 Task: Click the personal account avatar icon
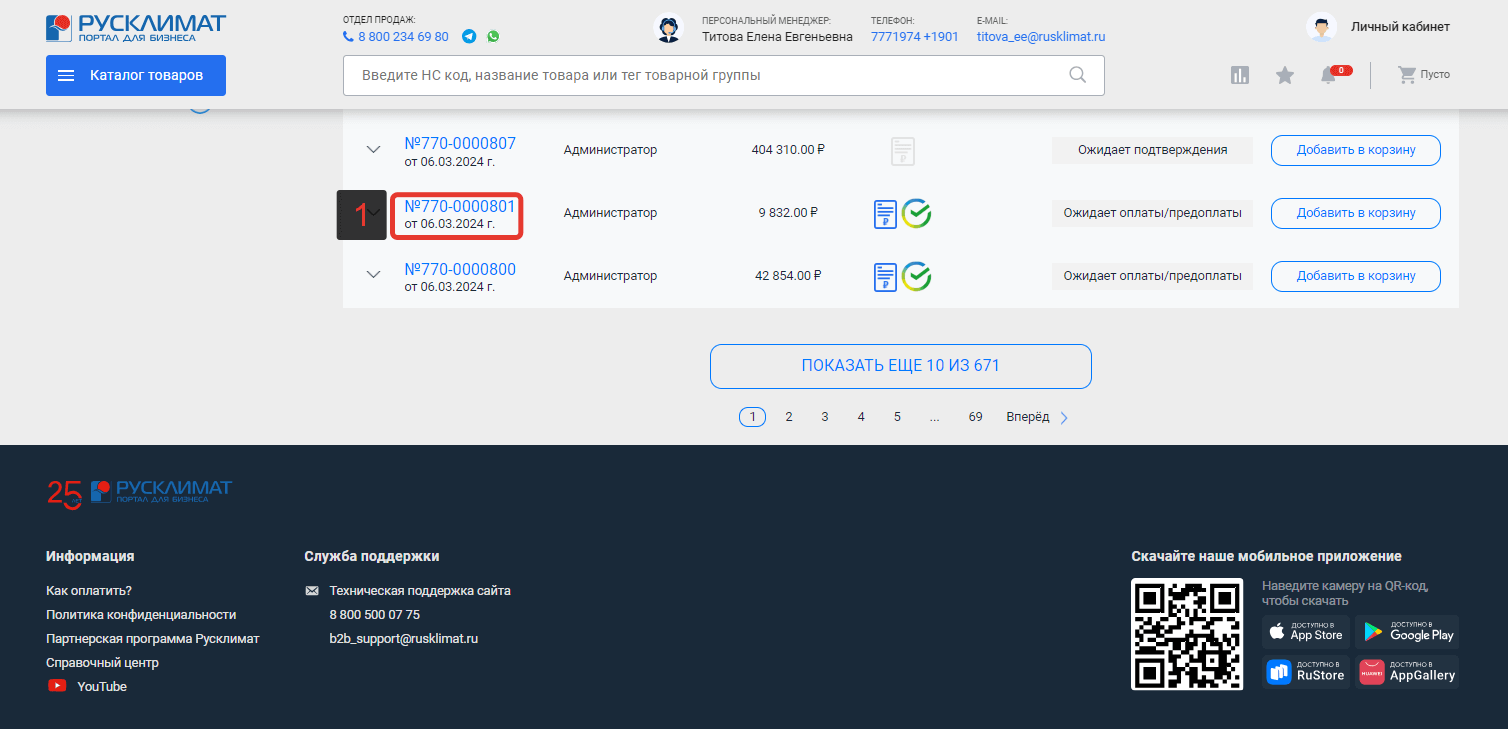click(x=1322, y=28)
